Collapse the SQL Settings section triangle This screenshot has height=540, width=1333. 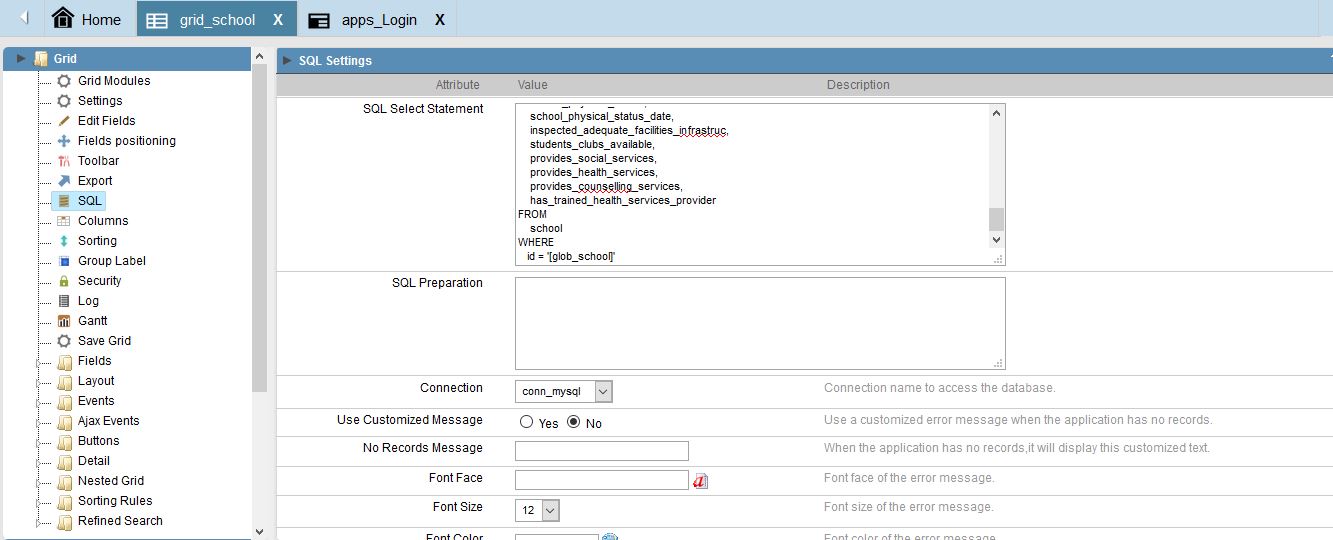click(x=287, y=60)
